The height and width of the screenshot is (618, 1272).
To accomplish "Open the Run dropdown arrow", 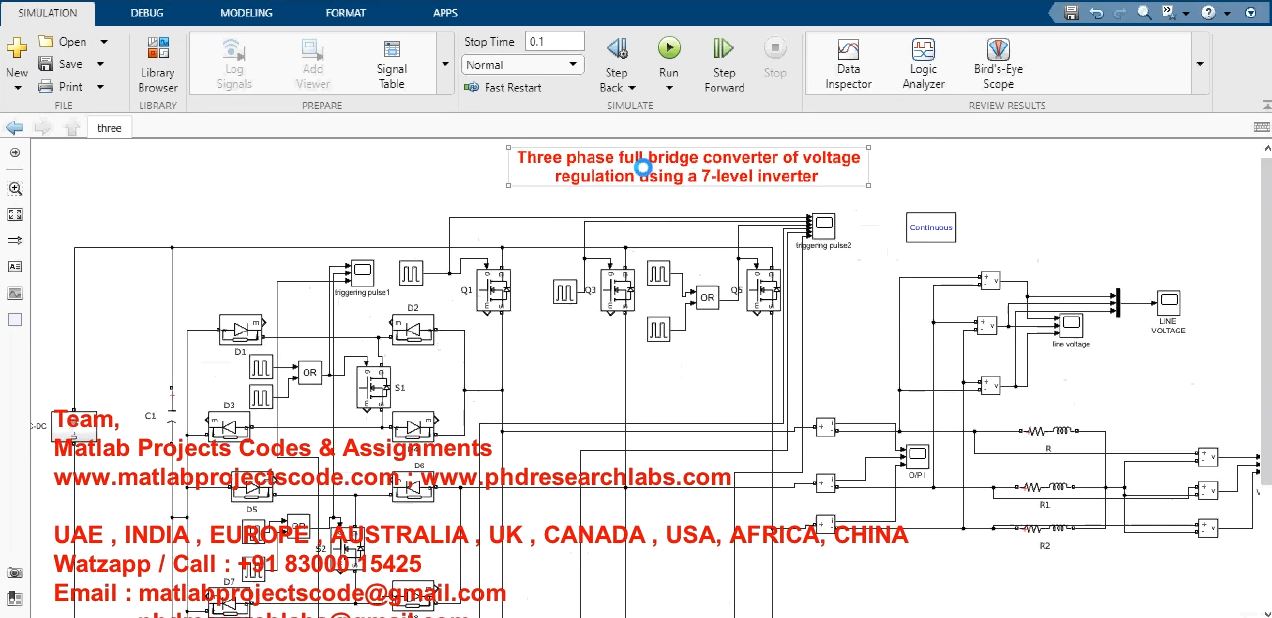I will click(x=669, y=88).
